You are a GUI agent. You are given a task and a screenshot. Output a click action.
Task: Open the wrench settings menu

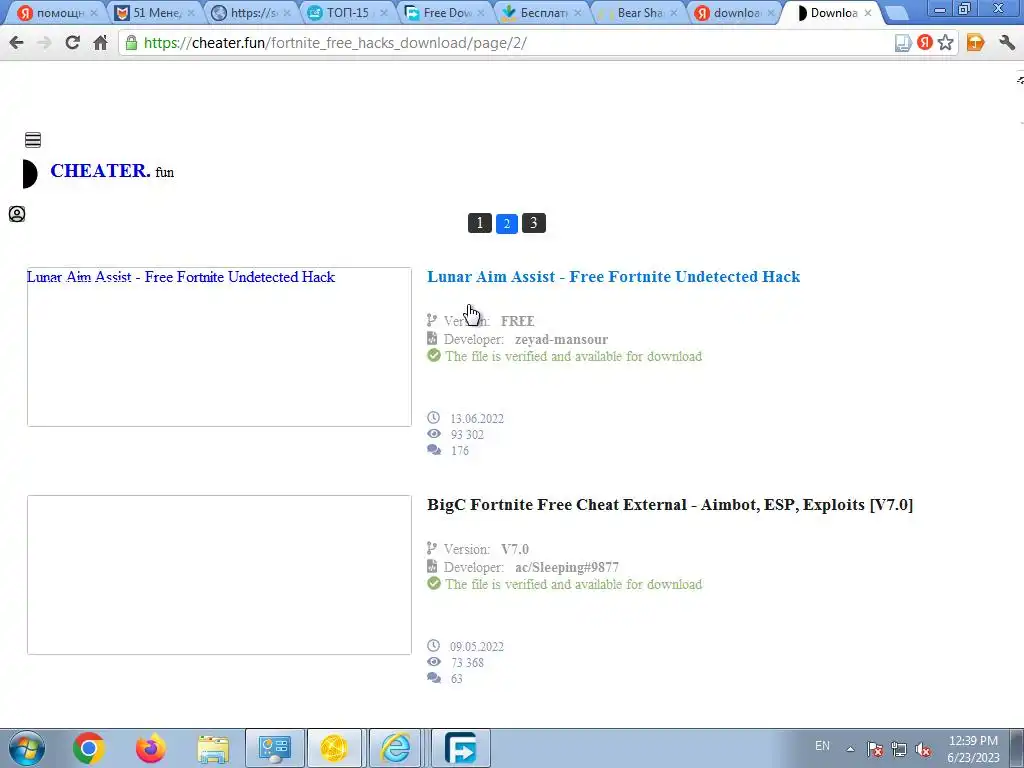(x=1006, y=43)
